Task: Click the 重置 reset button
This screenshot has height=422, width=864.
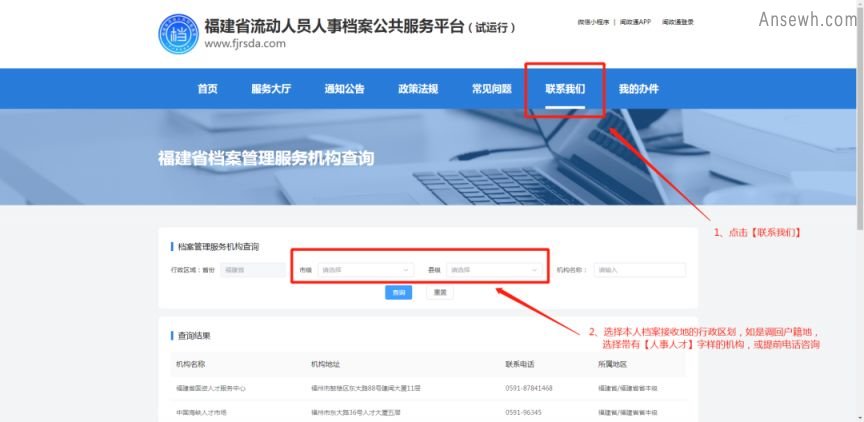Action: 437,293
